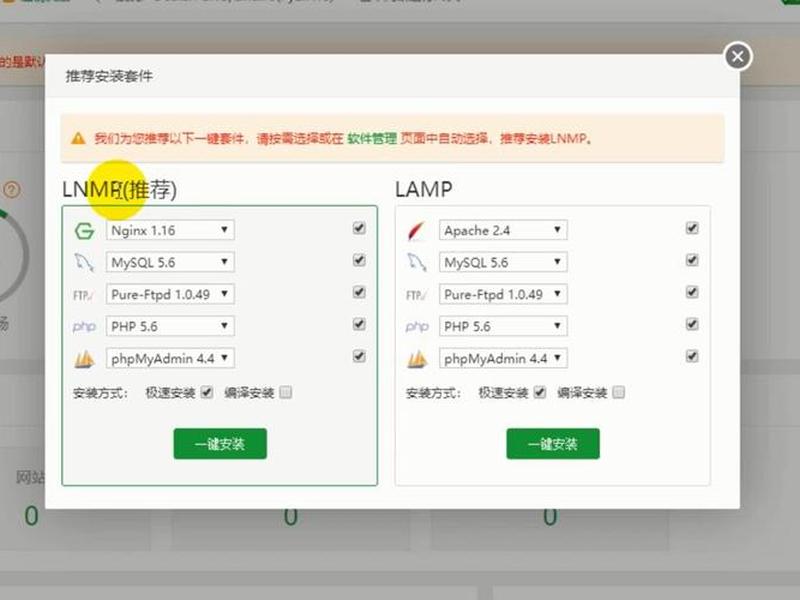Open the Apache 2.4 version dropdown
This screenshot has height=600, width=800.
pyautogui.click(x=503, y=230)
